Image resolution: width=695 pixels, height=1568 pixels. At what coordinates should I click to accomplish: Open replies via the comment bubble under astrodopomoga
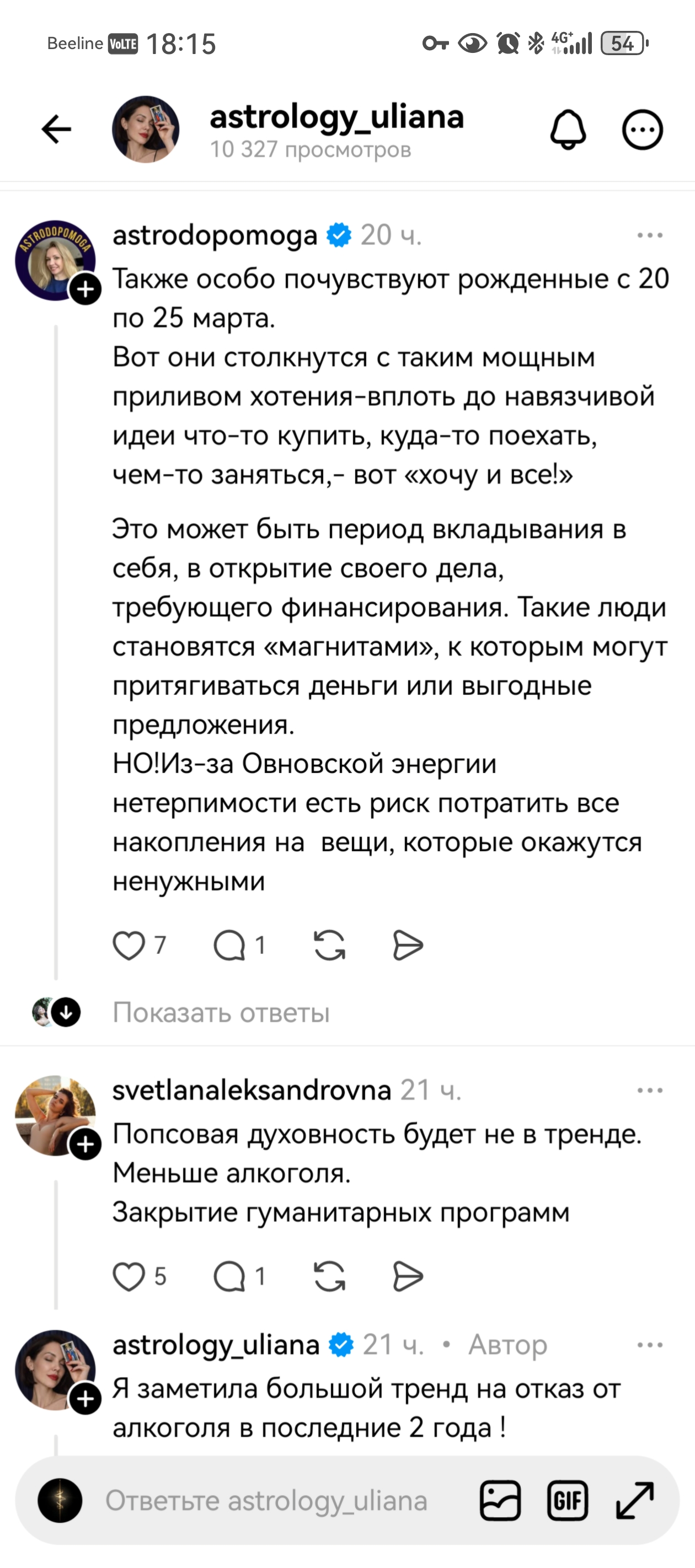tap(230, 946)
